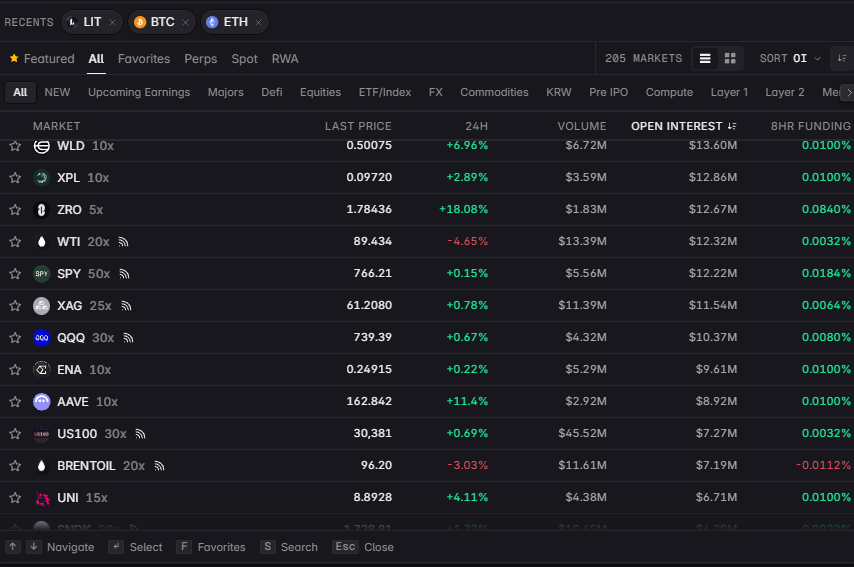This screenshot has height=567, width=854.
Task: Add AAVE to favorites via star
Action: (15, 402)
